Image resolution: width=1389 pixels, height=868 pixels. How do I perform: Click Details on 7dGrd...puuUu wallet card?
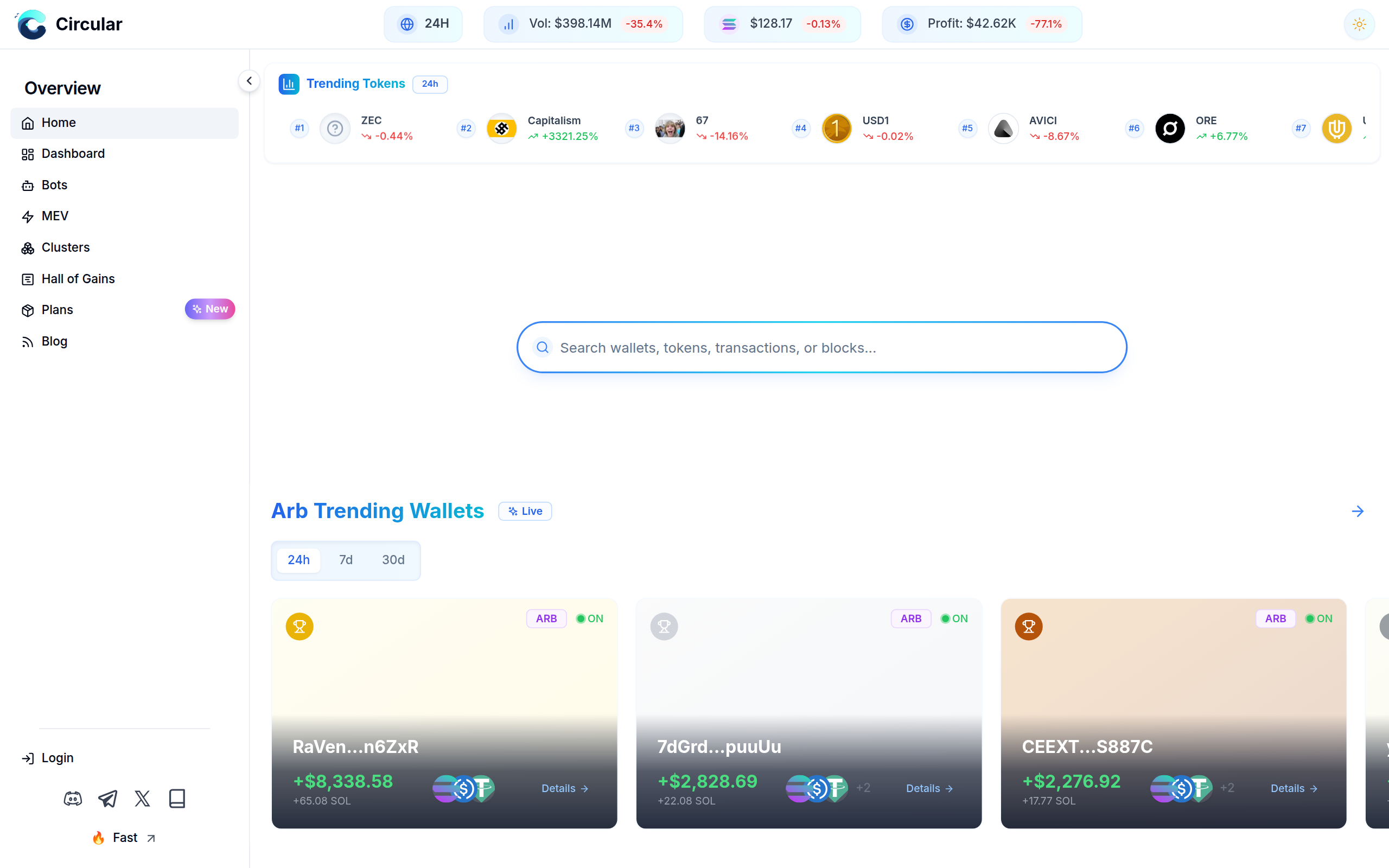coord(929,788)
